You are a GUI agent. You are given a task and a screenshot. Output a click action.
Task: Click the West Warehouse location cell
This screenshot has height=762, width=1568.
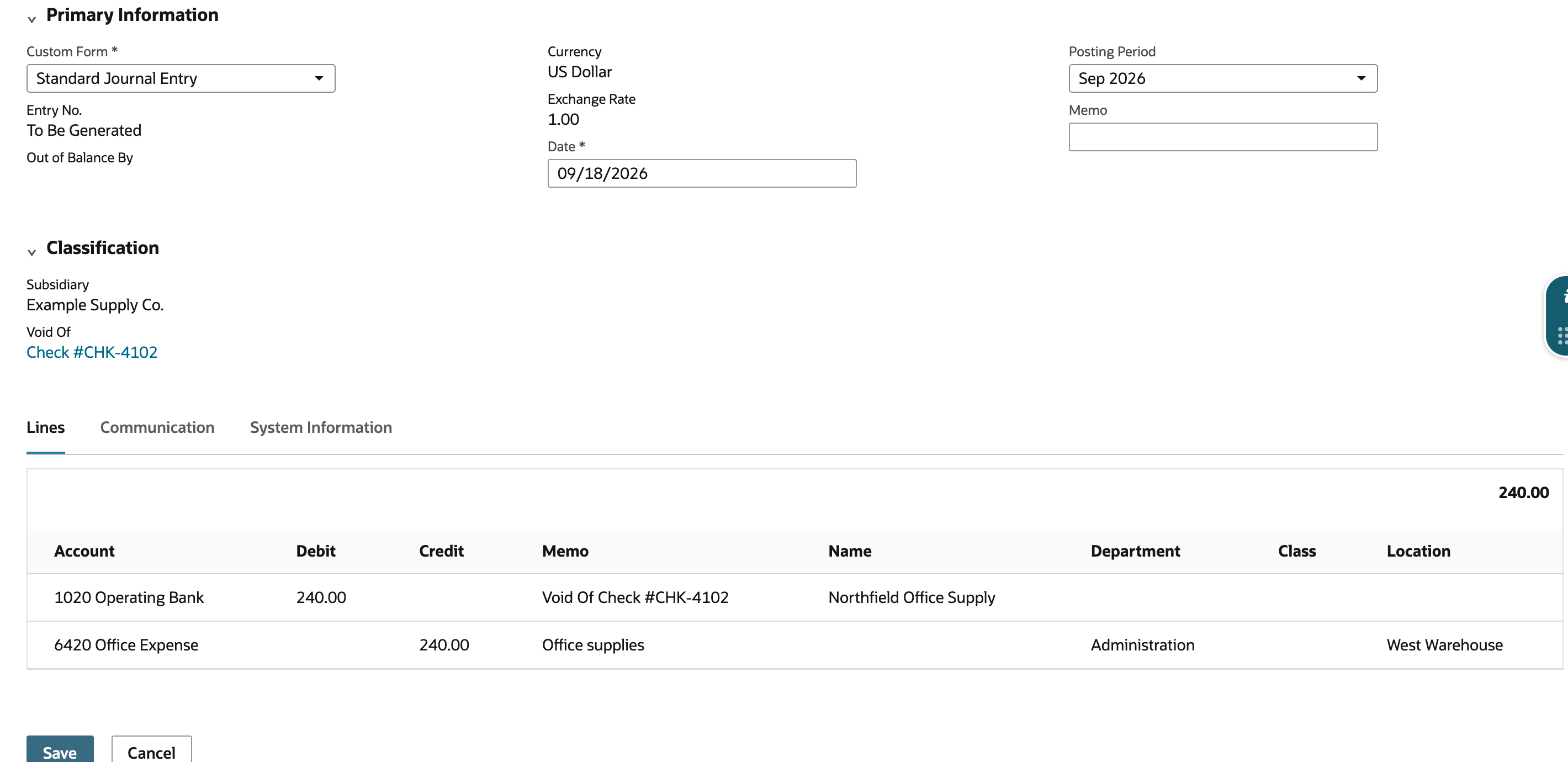(1445, 644)
